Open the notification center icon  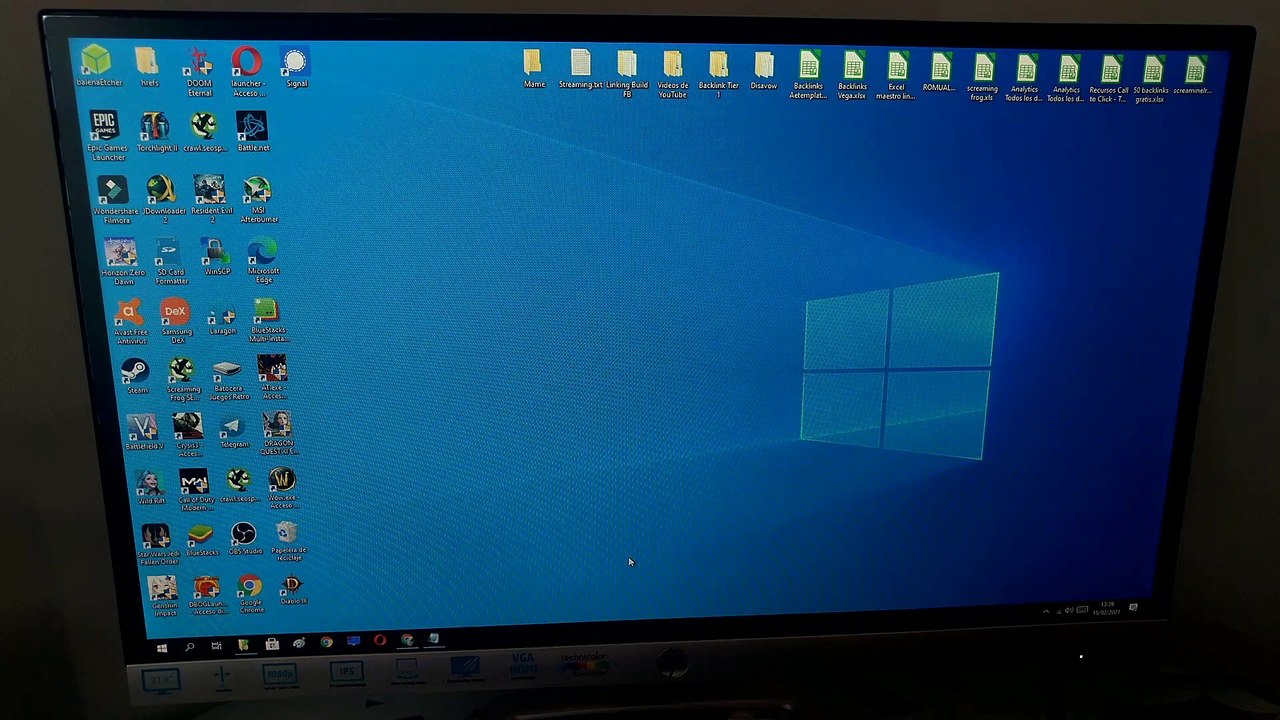tap(1133, 607)
